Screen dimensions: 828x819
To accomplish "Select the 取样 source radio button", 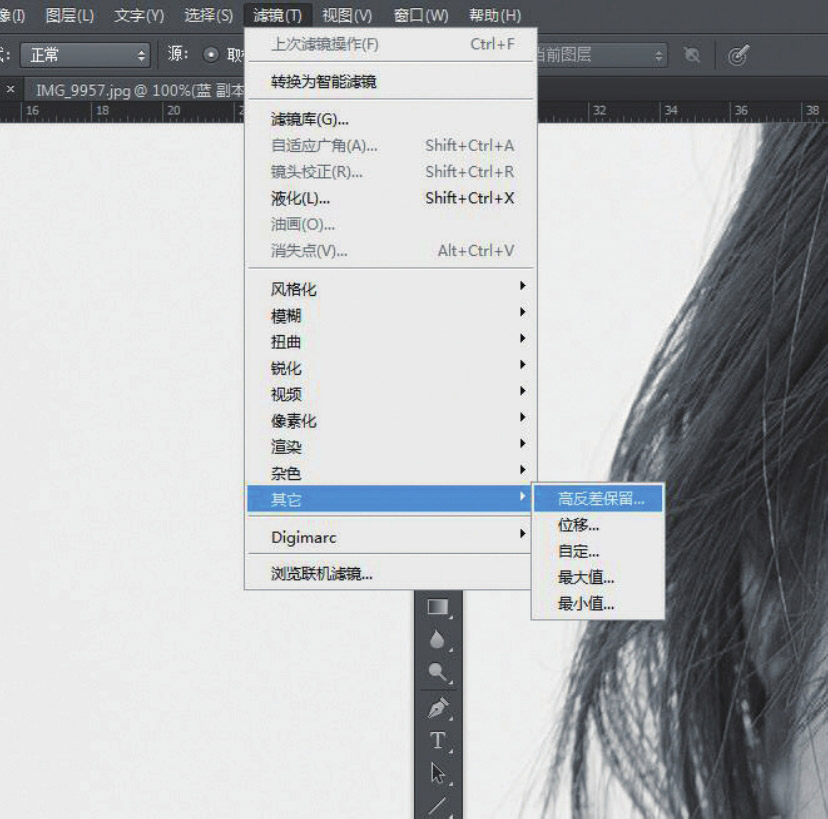I will coord(211,55).
